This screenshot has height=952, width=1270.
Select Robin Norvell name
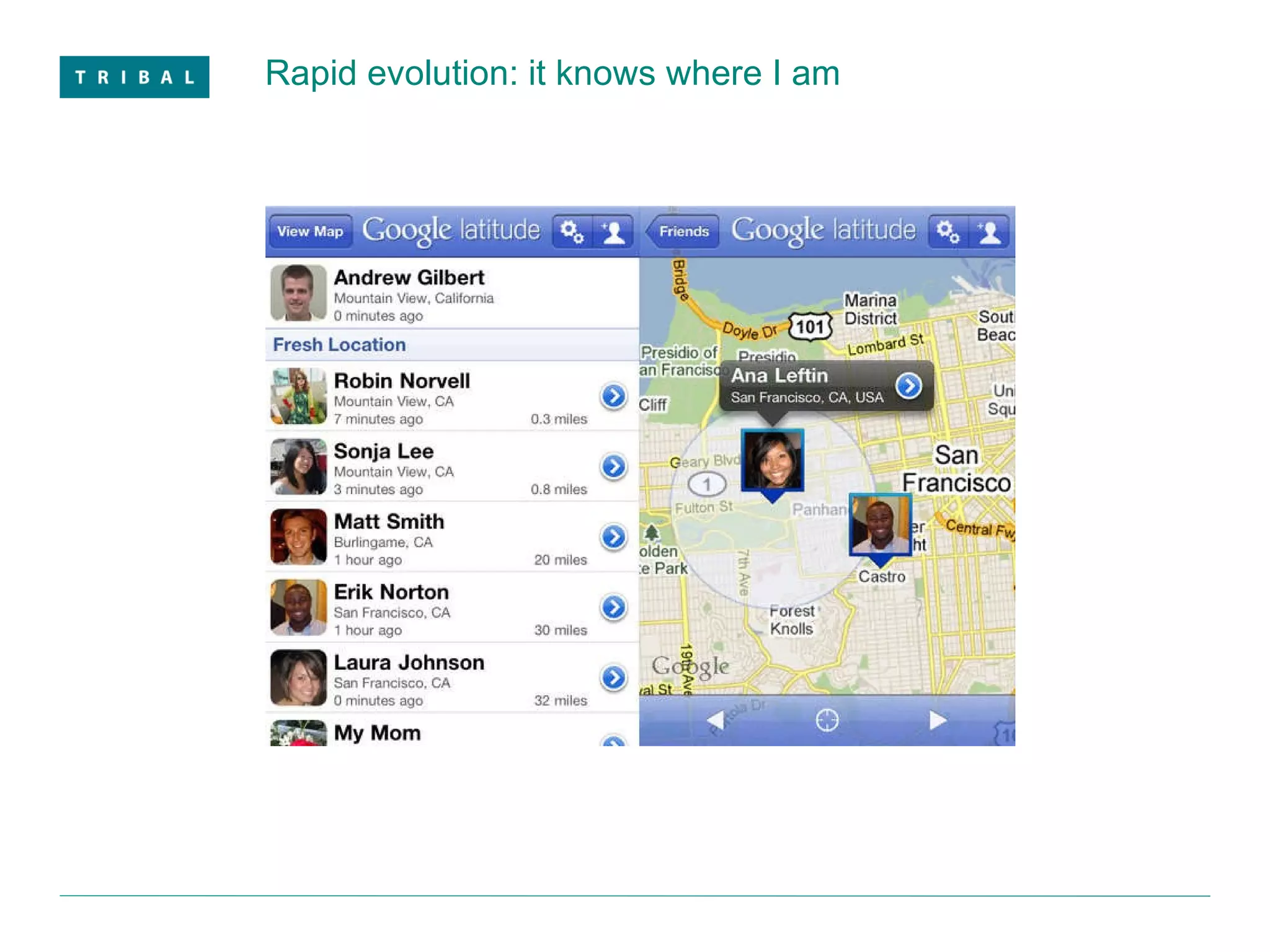(x=402, y=381)
